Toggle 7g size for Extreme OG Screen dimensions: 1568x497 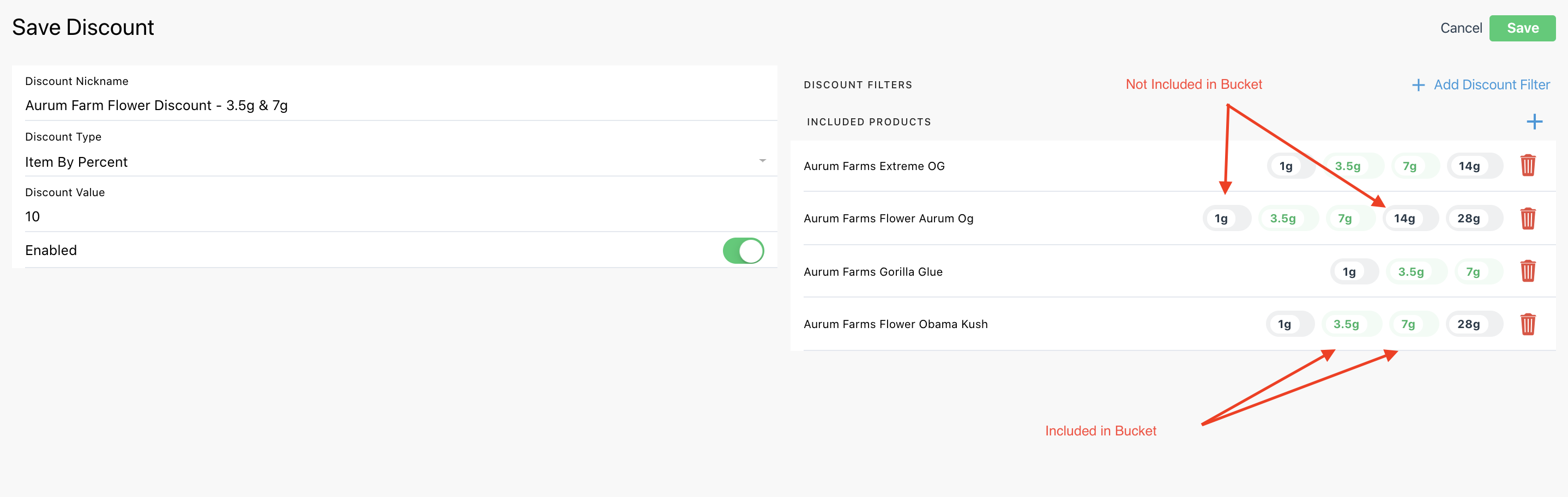[x=1409, y=166]
